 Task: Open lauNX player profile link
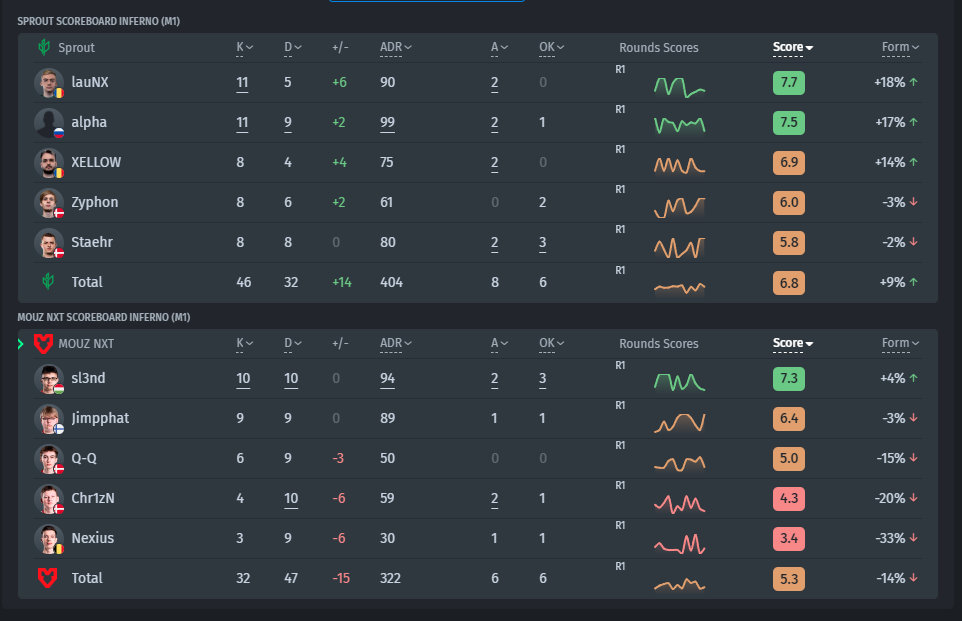click(90, 82)
